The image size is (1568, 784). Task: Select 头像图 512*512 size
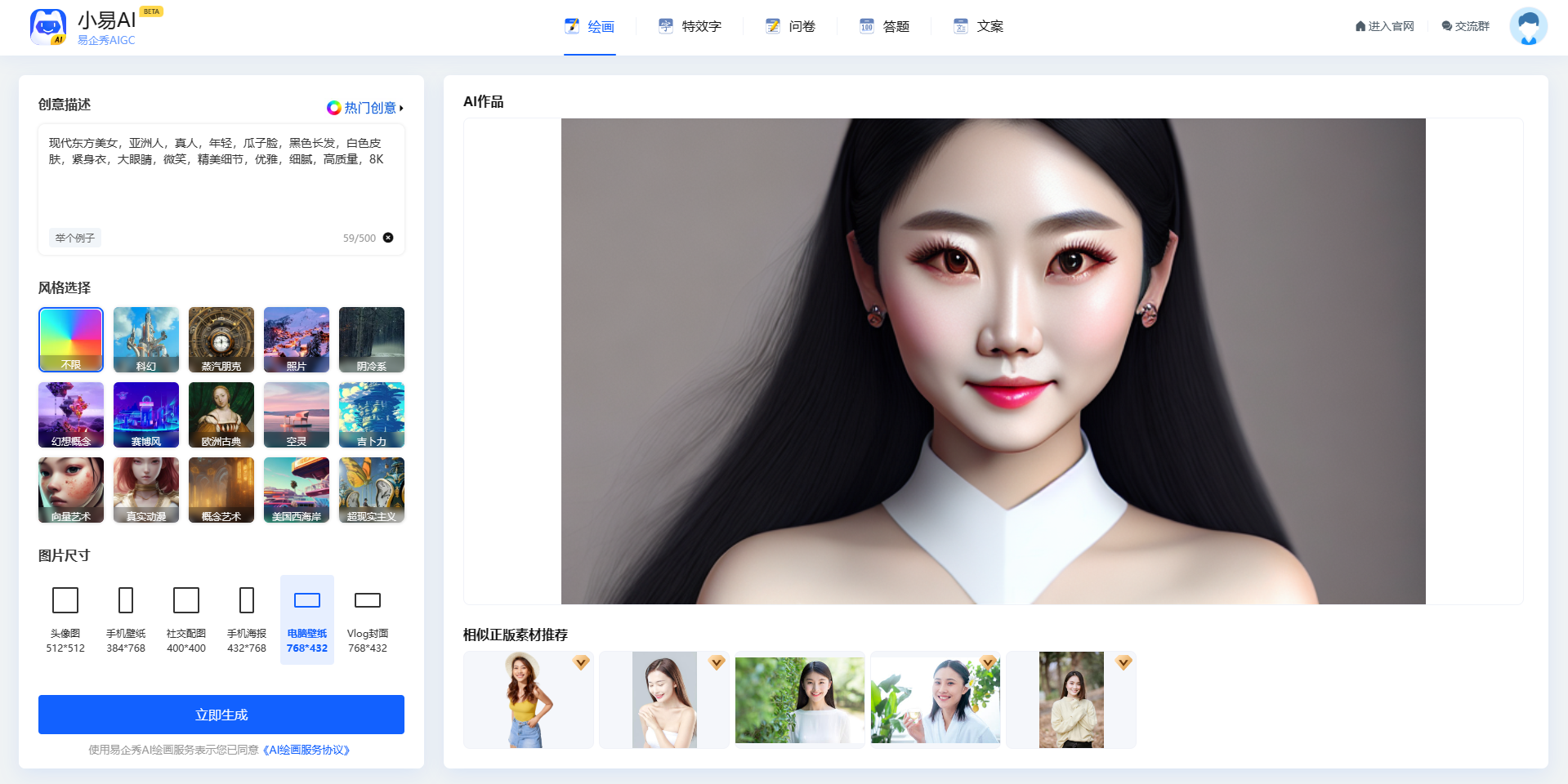65,620
